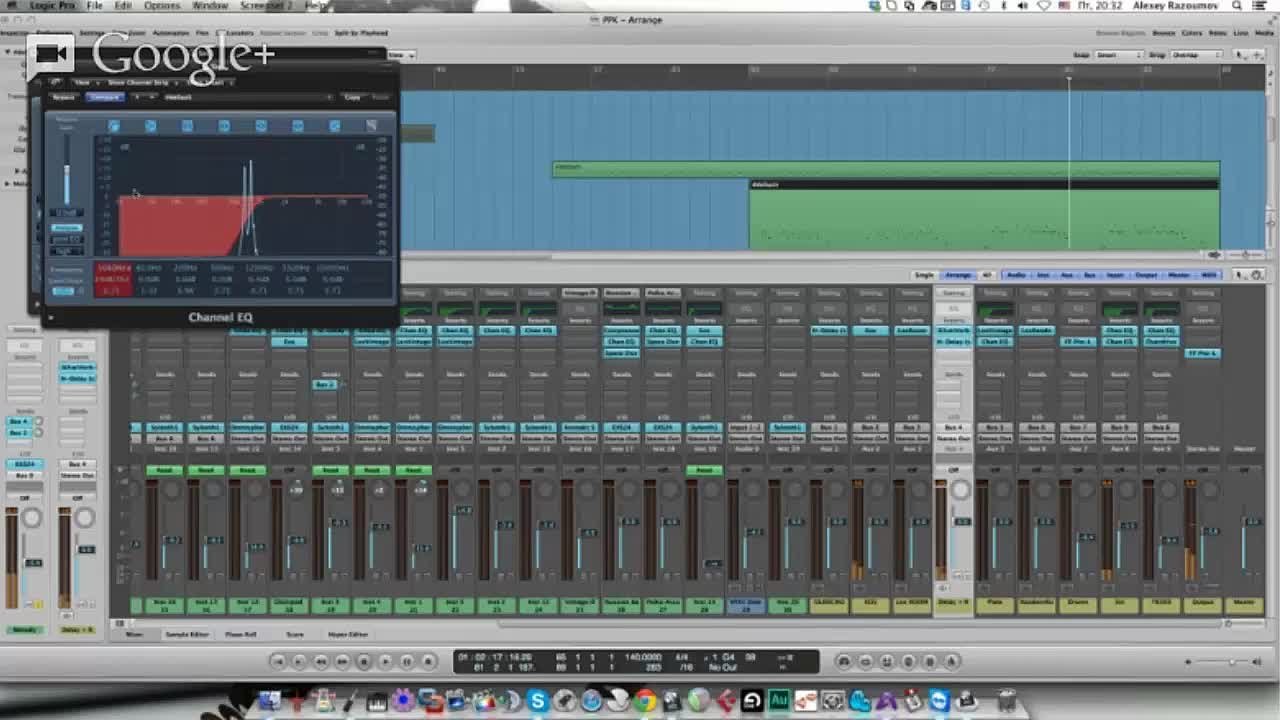The image size is (1280, 720).
Task: Toggle the MIDI filter in the mixer
Action: 1209,275
